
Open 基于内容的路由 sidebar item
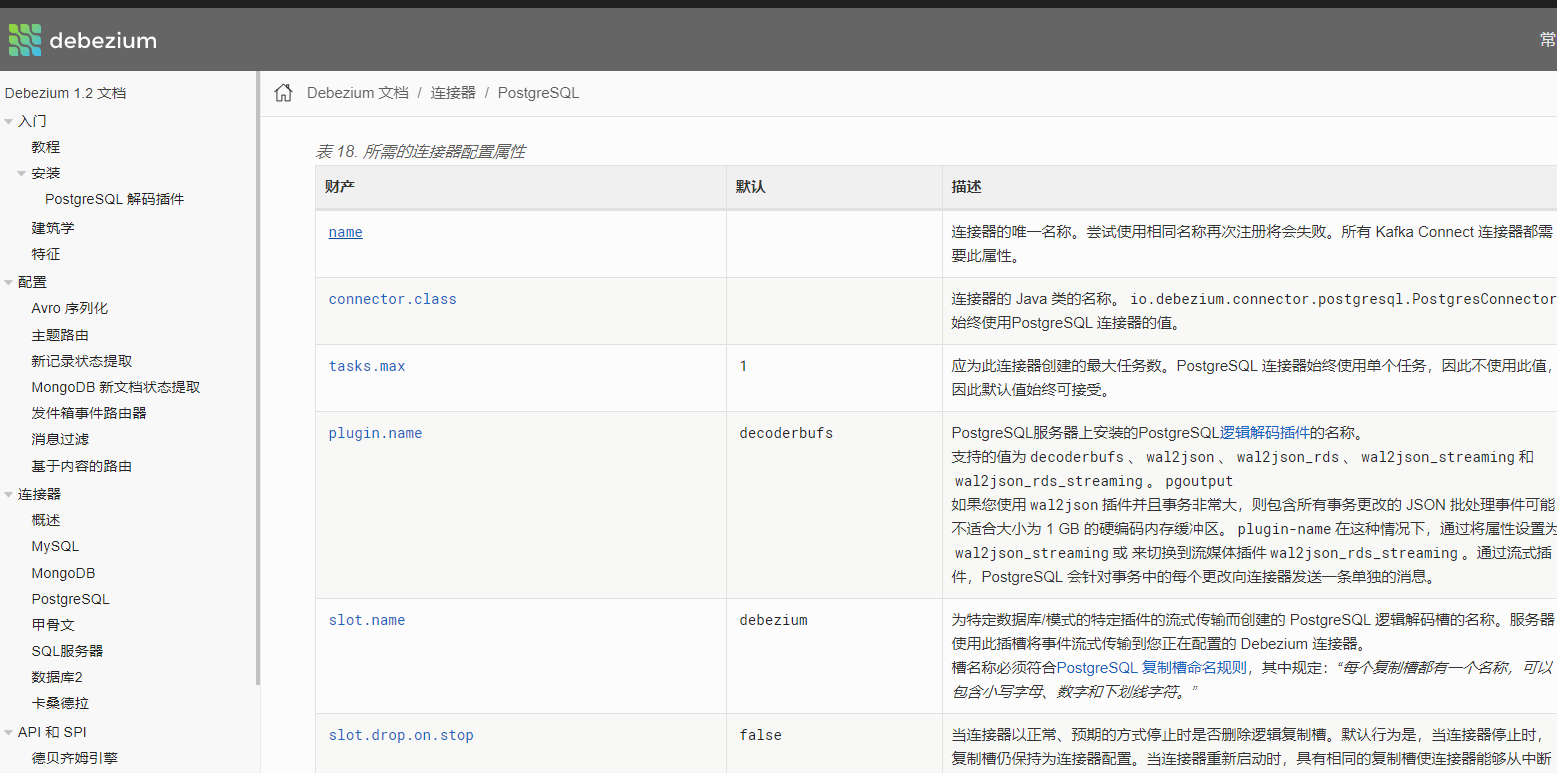tap(82, 466)
